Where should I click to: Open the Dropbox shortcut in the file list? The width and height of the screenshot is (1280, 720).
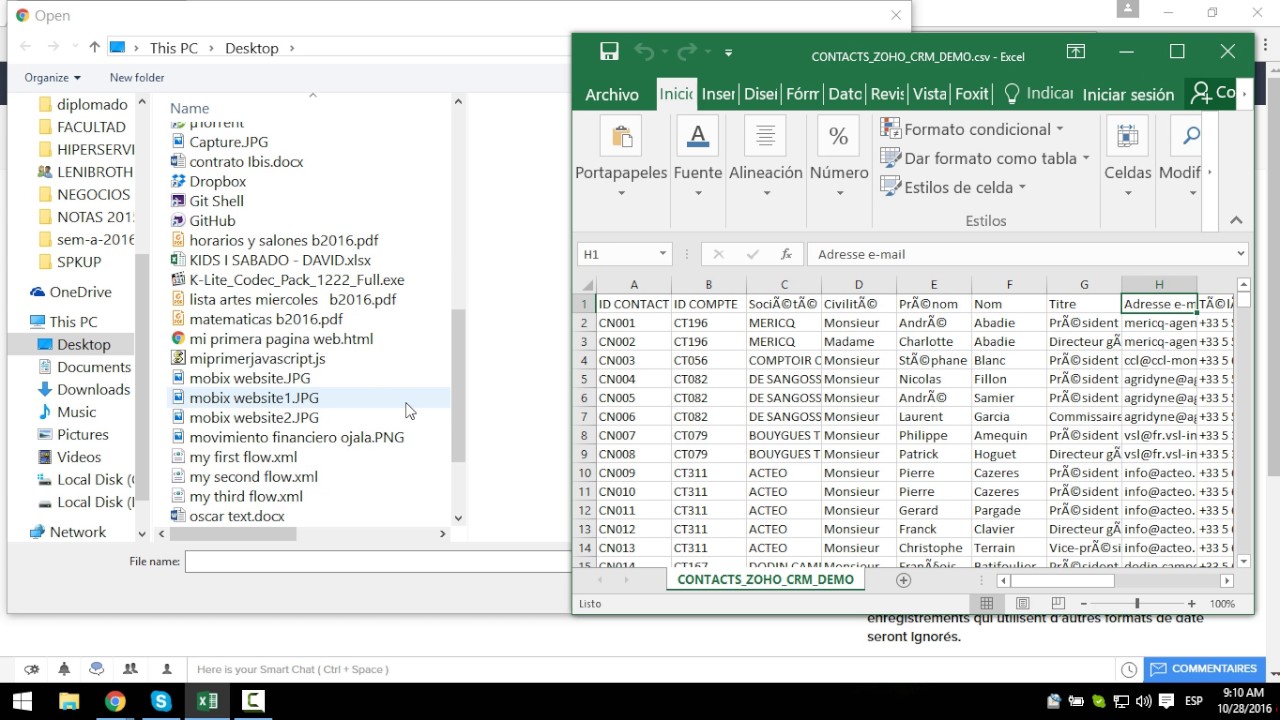coord(217,181)
